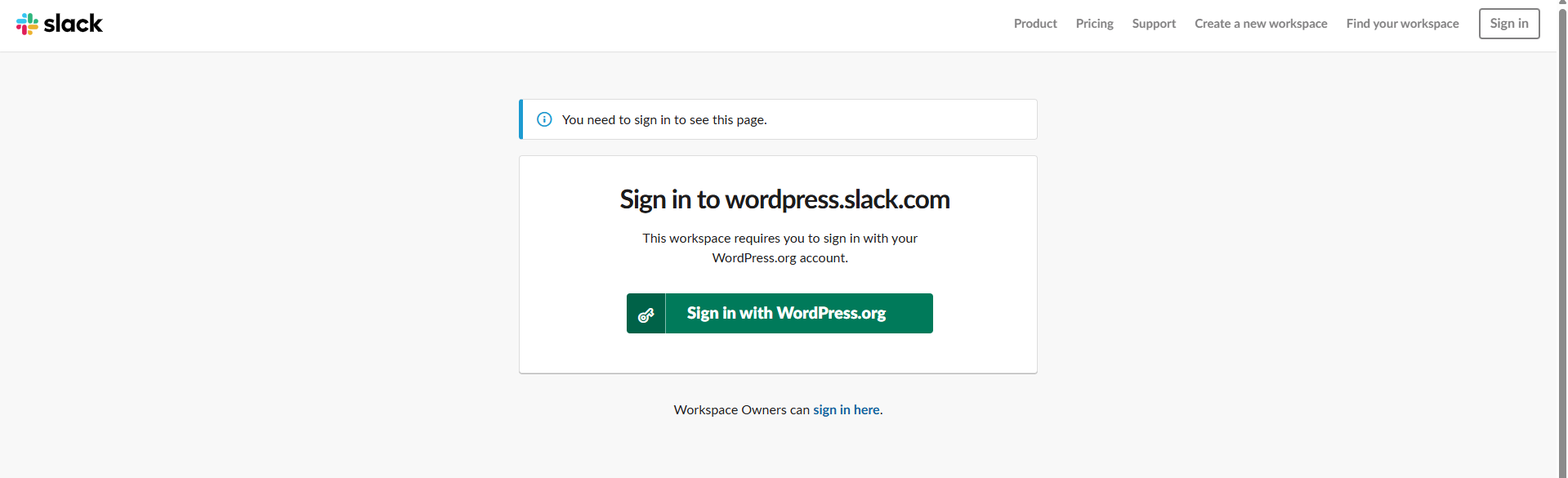Click the scrollbar up arrow
Viewport: 1568px width, 478px height.
1561,3
